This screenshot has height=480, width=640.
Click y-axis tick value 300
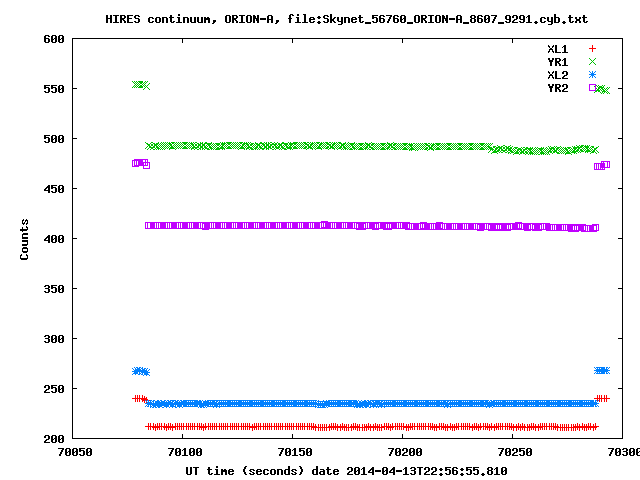coord(54,339)
